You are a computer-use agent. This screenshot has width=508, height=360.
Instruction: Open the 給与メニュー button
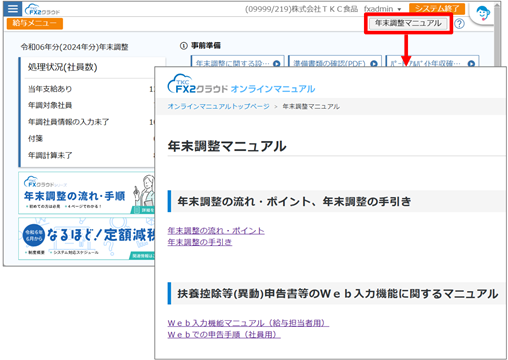pyautogui.click(x=35, y=23)
